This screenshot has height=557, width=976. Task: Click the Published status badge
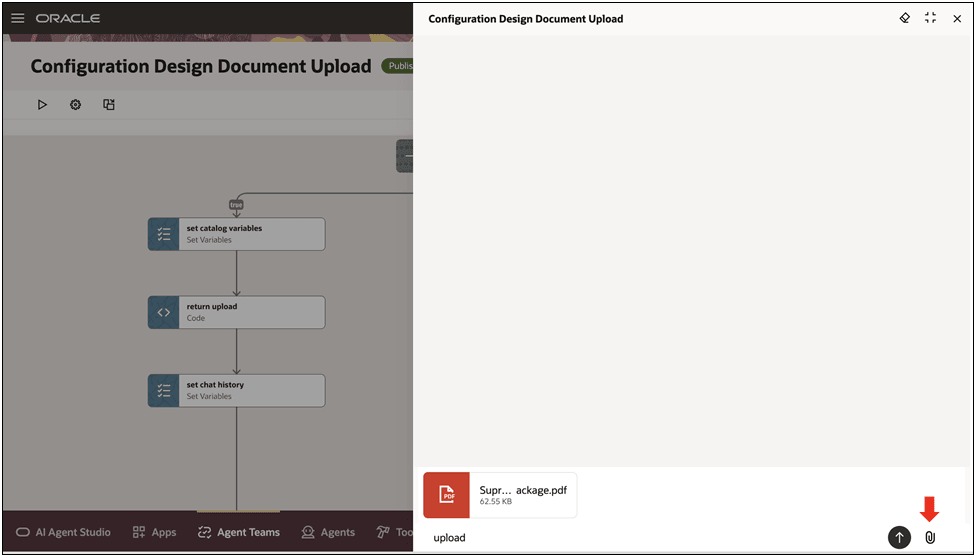click(397, 66)
